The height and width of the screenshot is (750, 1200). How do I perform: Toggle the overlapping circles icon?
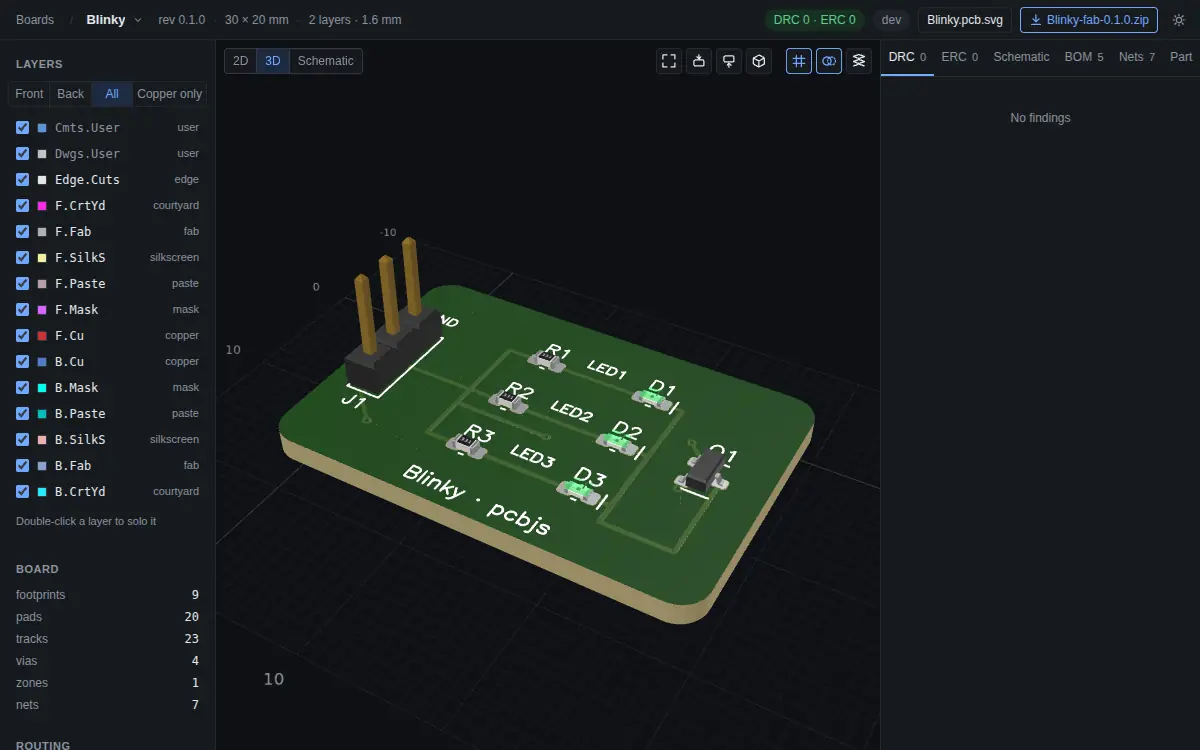[x=829, y=61]
